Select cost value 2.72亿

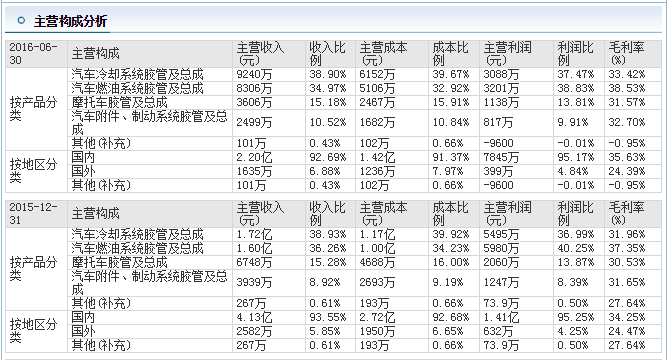pos(377,317)
